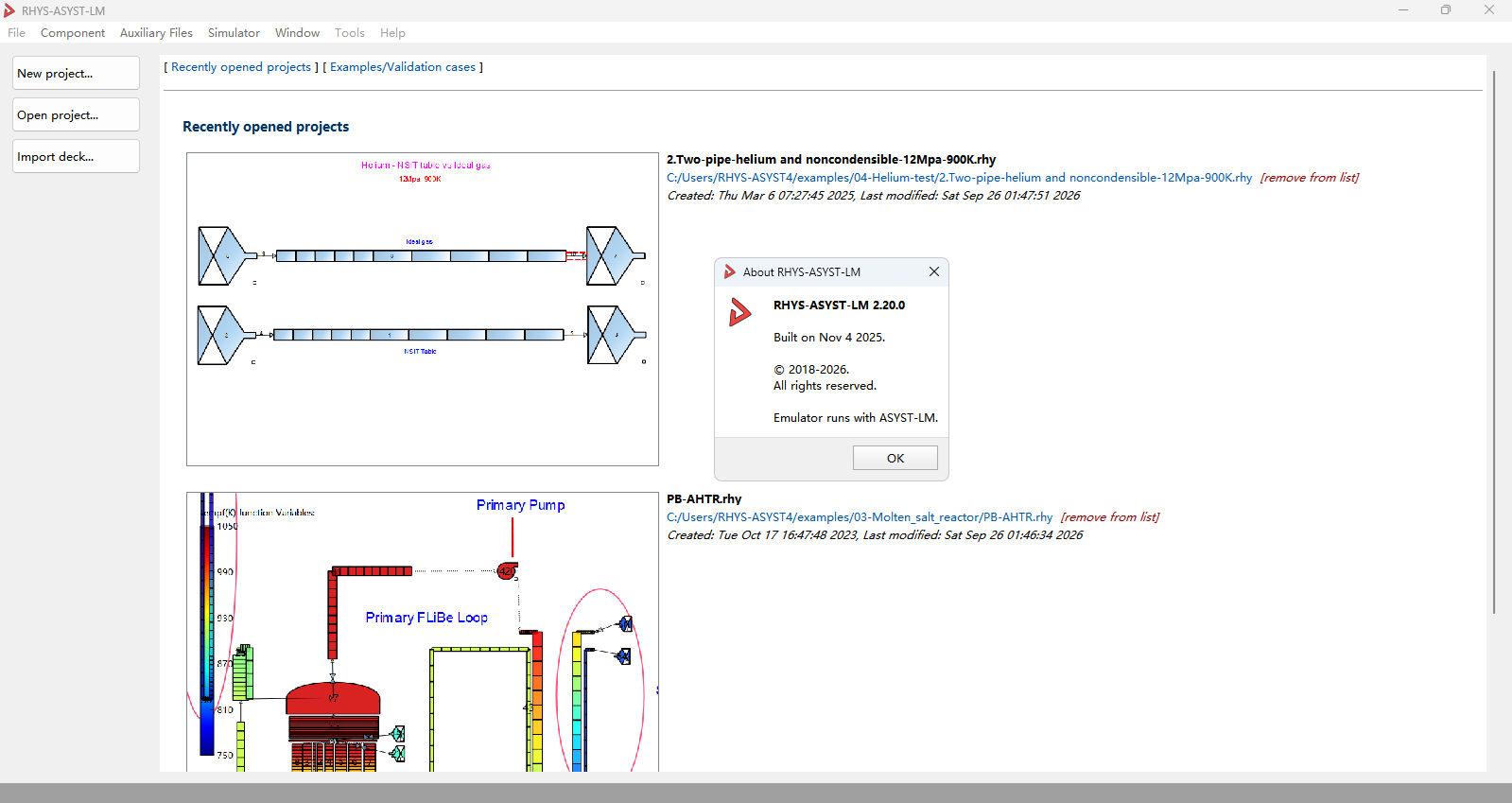Open the helium two-pipe diagram thumbnail

pyautogui.click(x=423, y=309)
